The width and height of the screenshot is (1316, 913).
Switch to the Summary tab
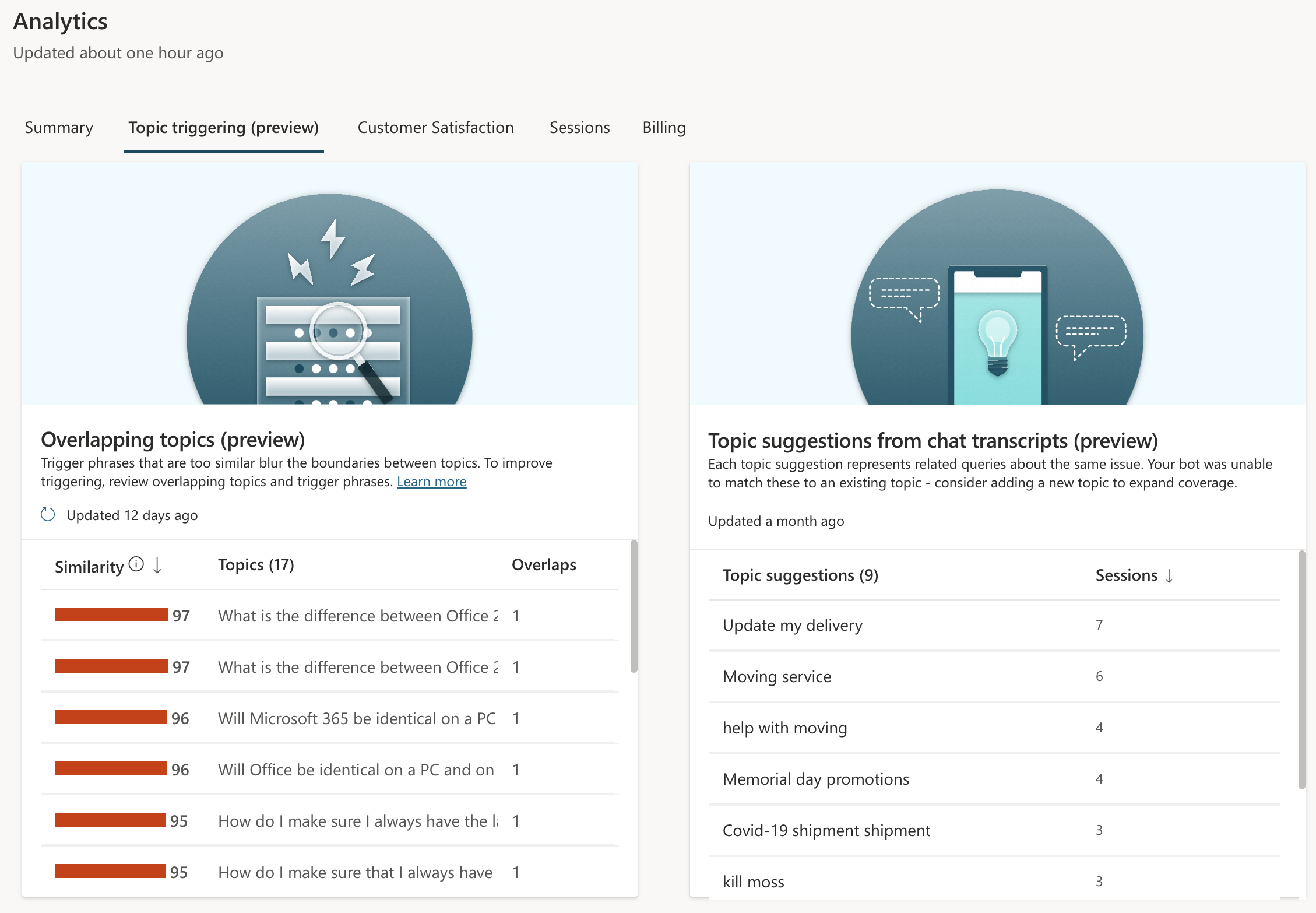pos(58,127)
